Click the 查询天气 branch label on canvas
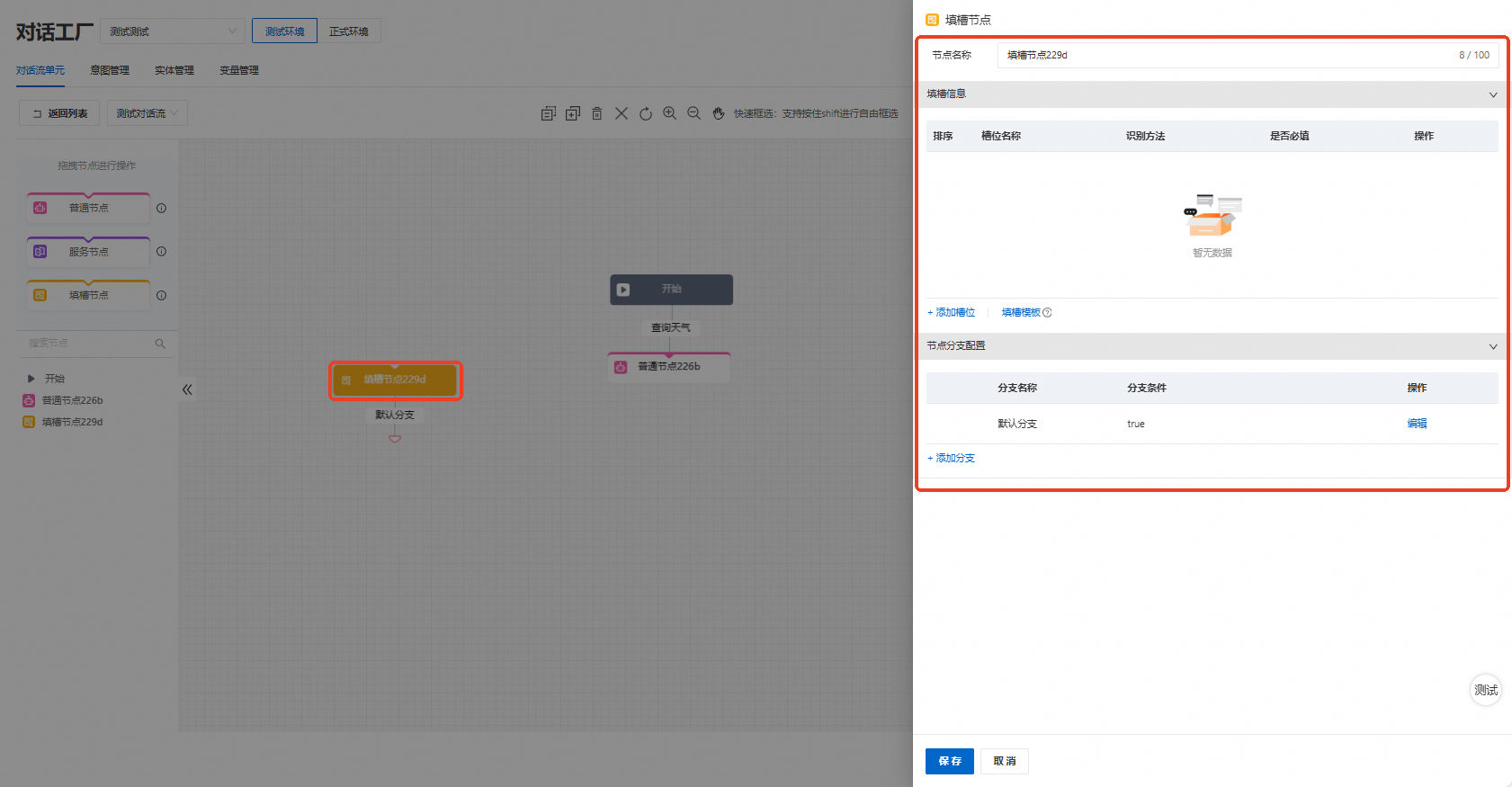This screenshot has width=1512, height=787. [671, 328]
